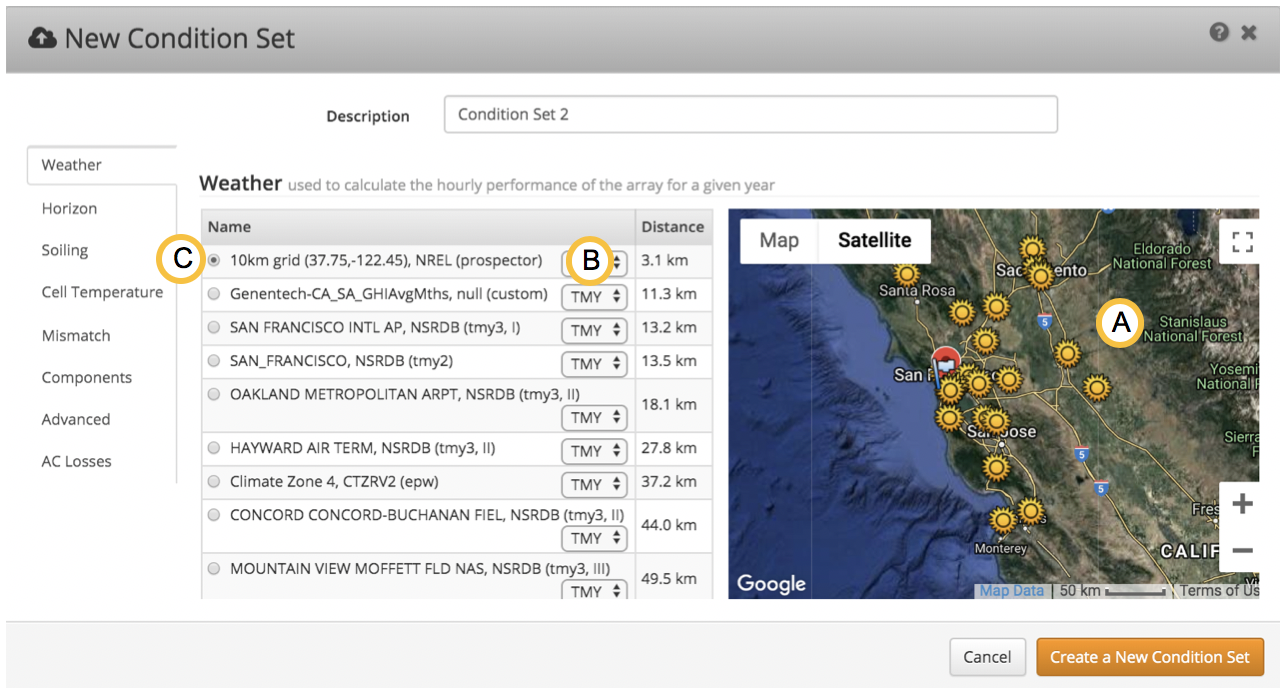Switch to the Horizon tab

(x=69, y=208)
